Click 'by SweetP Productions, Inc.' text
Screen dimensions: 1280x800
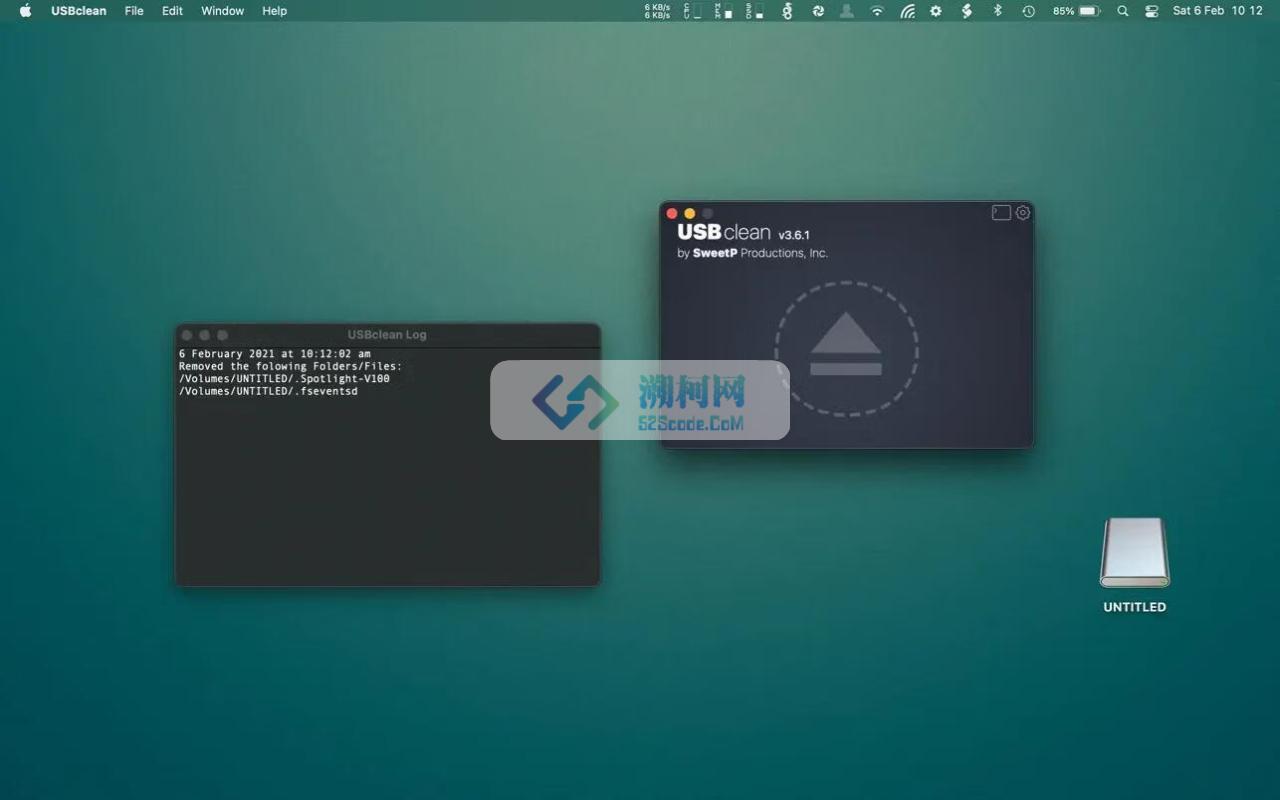click(x=752, y=253)
